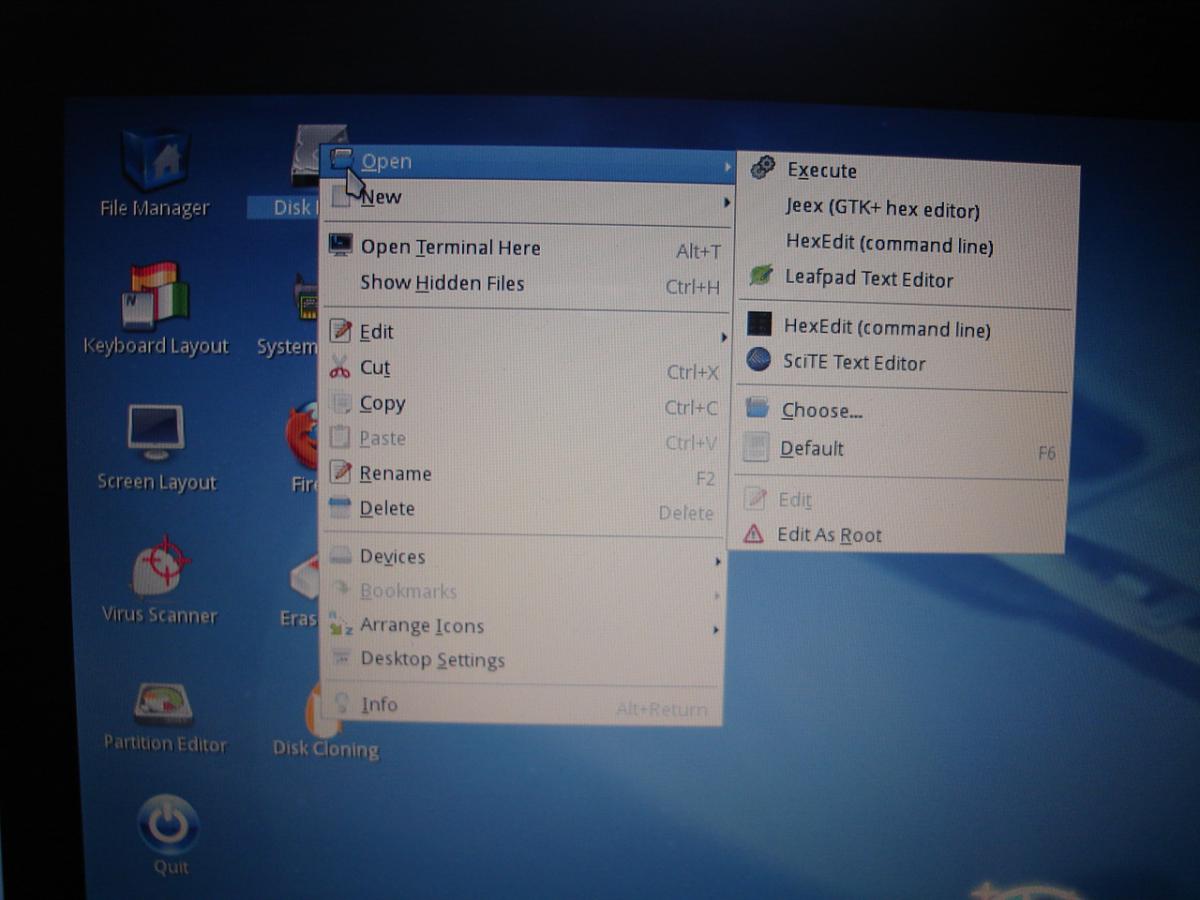Select Rename in the context menu
Screen dimensions: 1200x900
tap(522, 474)
